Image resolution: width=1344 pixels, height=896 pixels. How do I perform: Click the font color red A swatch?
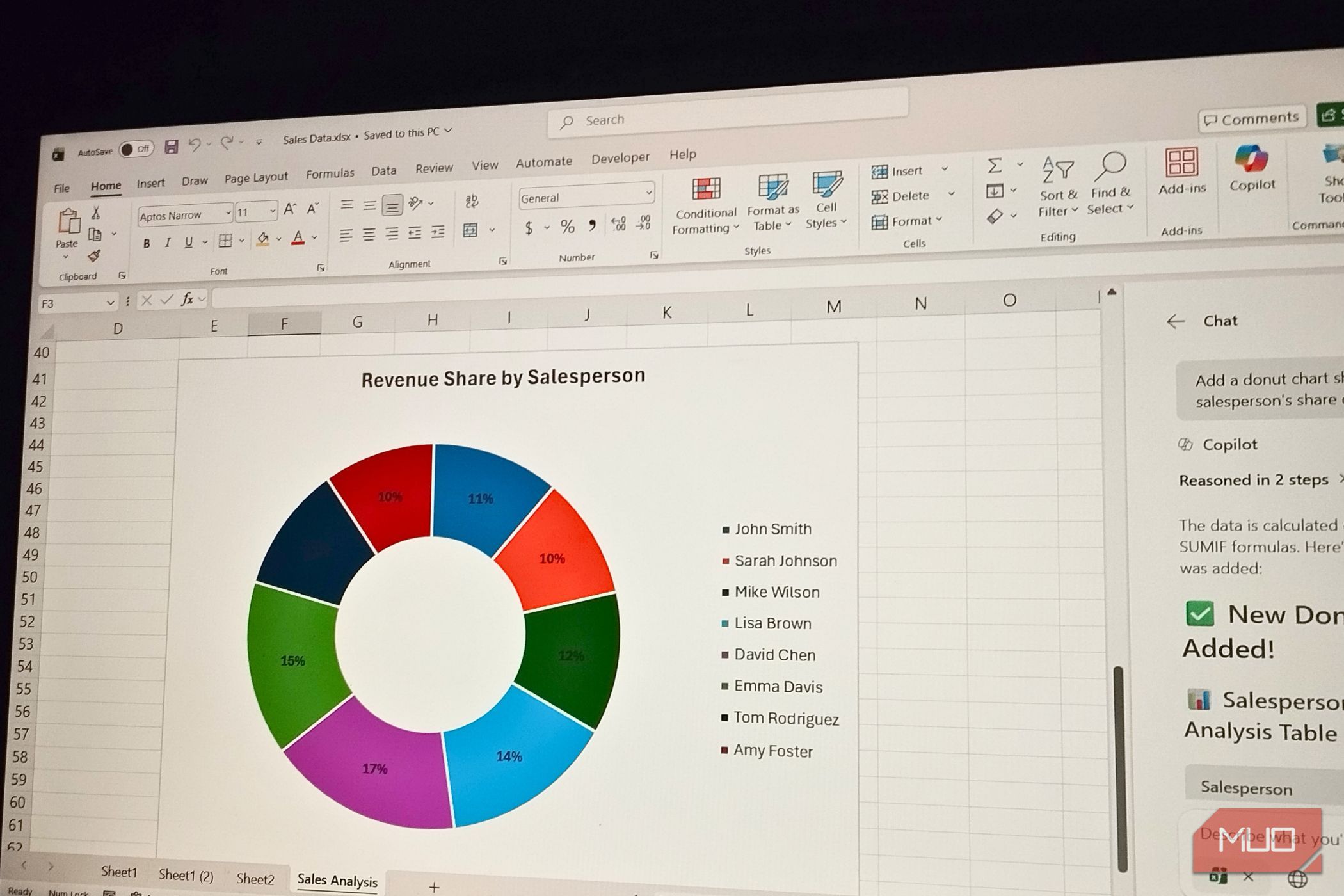click(x=298, y=239)
